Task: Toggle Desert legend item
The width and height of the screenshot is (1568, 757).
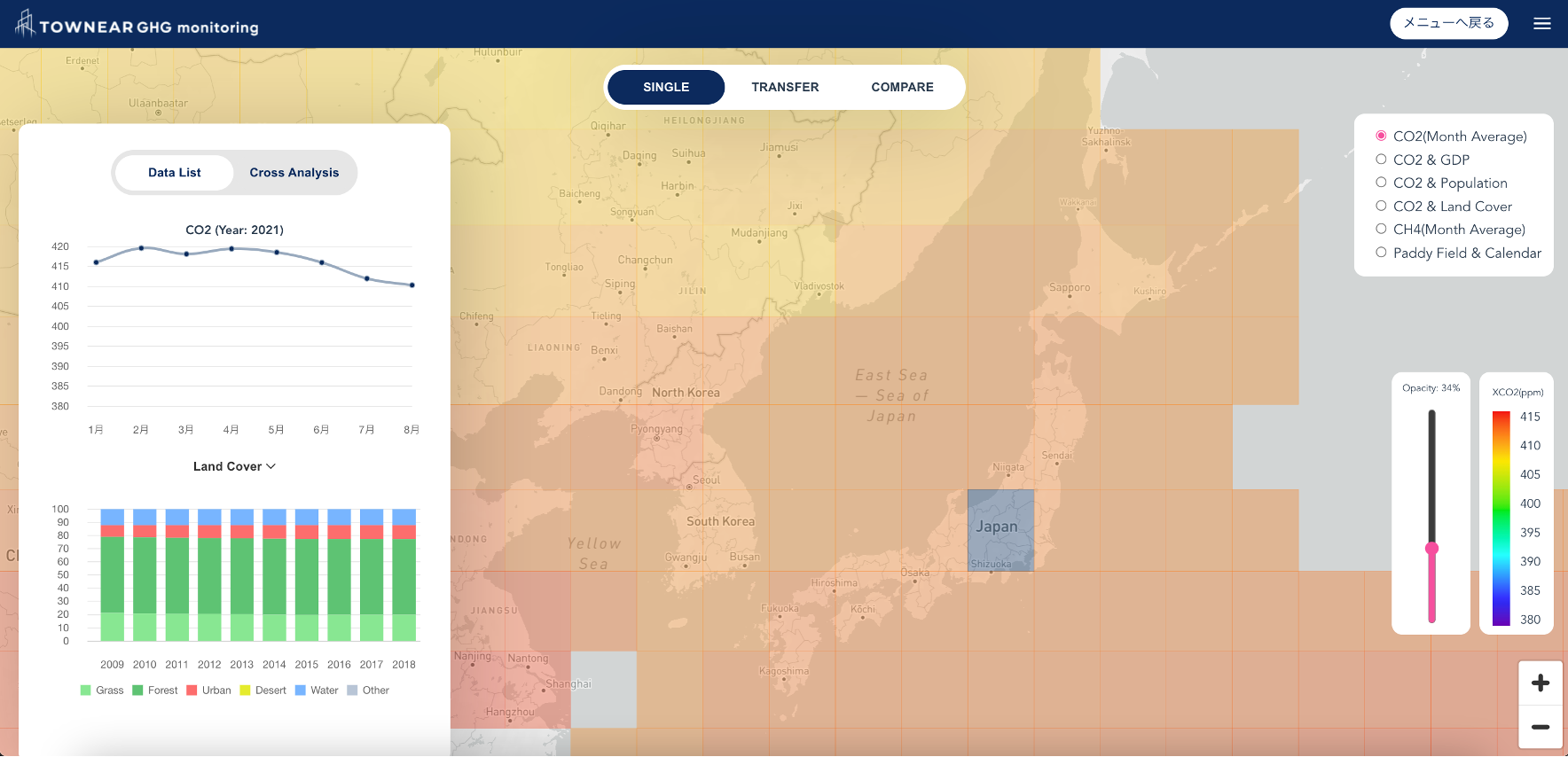Action: 263,691
